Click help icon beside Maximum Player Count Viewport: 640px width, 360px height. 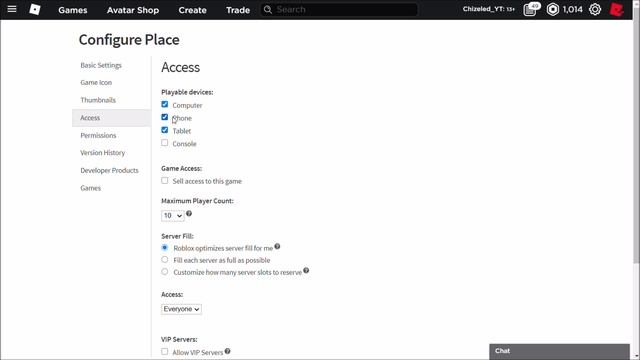click(x=189, y=213)
